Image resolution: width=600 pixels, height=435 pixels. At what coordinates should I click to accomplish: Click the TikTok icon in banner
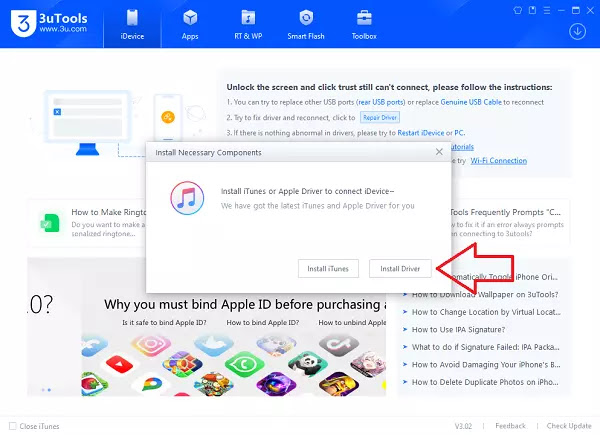coord(339,345)
